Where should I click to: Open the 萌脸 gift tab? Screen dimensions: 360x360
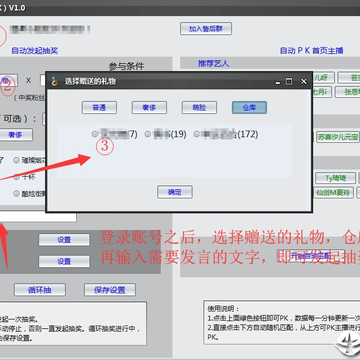(x=199, y=108)
